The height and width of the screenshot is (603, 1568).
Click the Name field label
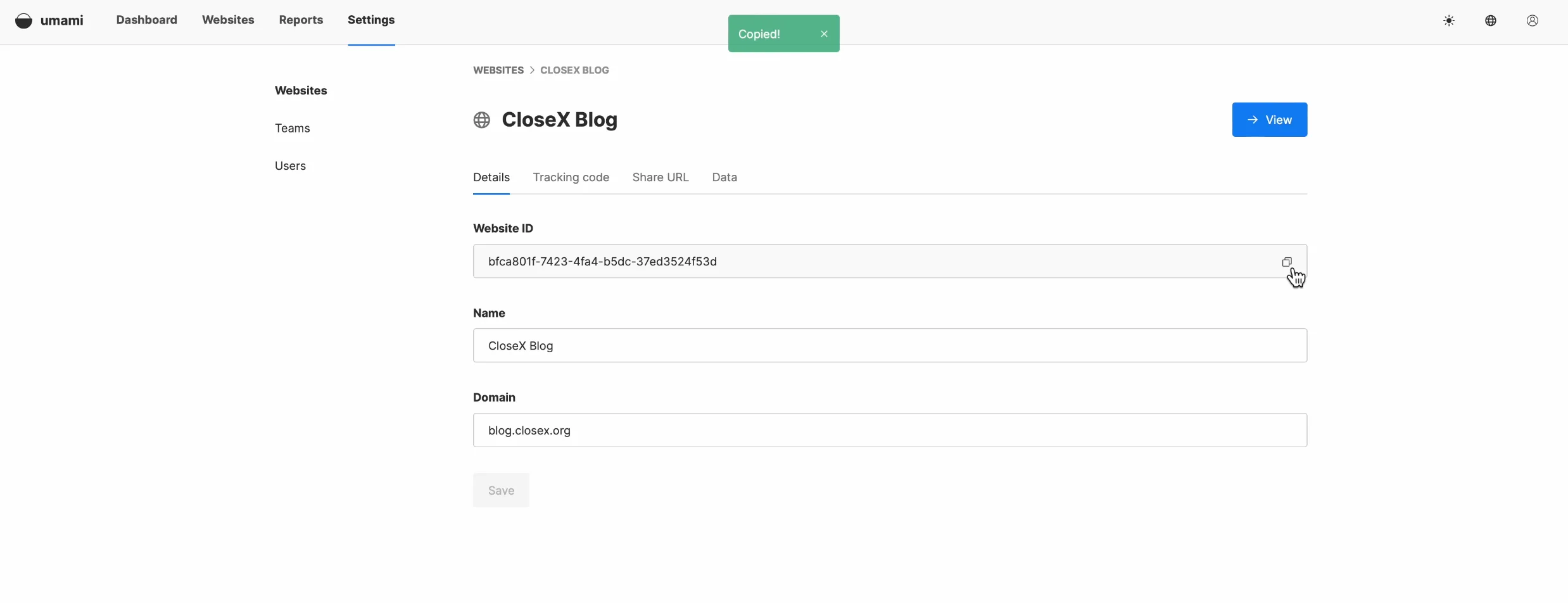point(489,313)
